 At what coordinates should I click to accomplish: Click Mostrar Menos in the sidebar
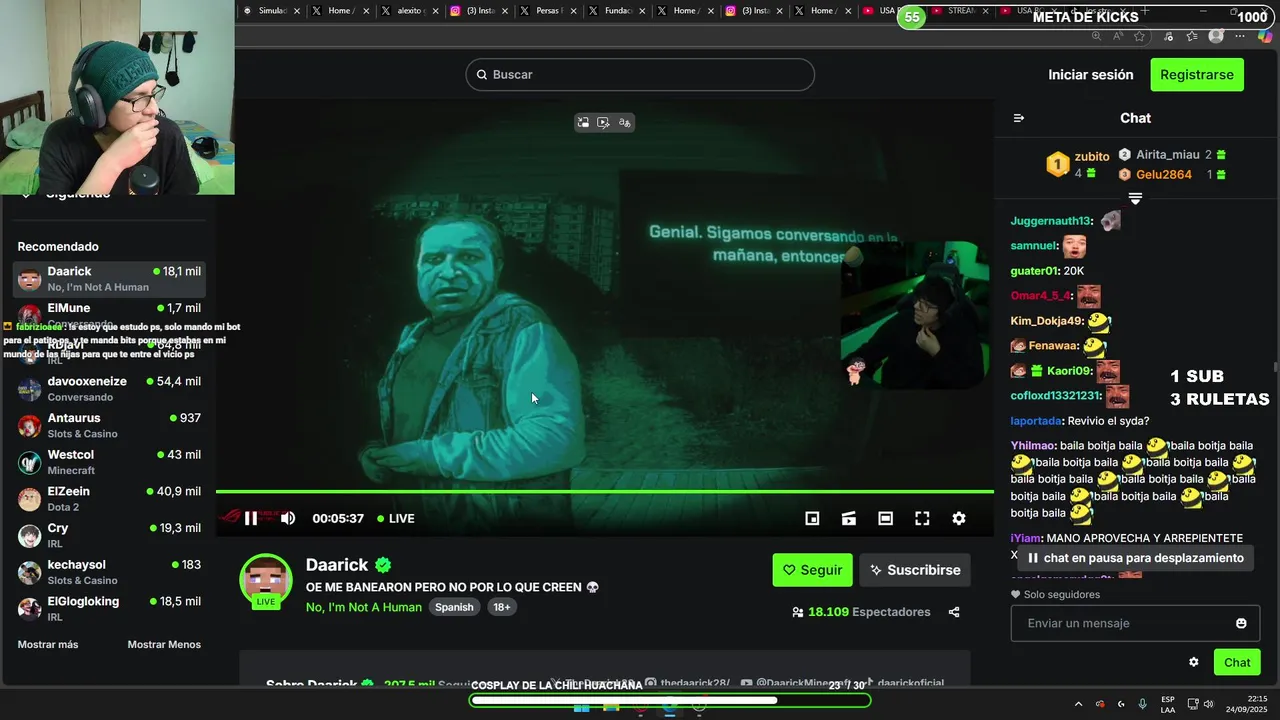pos(164,645)
